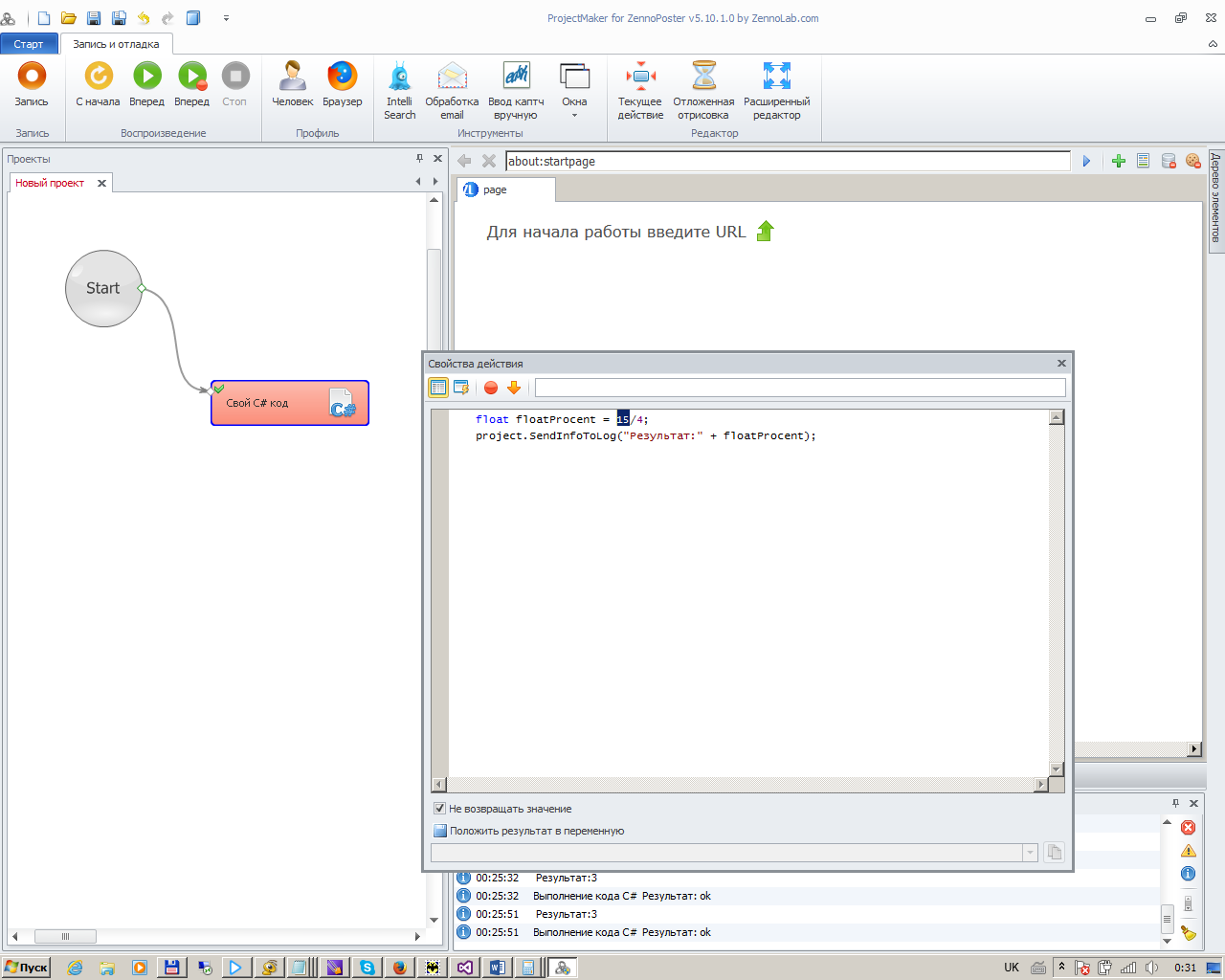
Task: Filter log by info icon
Action: [1188, 874]
